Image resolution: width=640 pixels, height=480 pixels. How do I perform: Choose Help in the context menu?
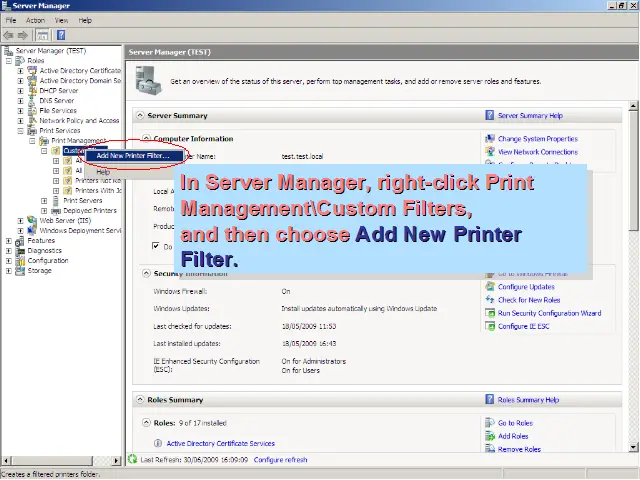103,172
